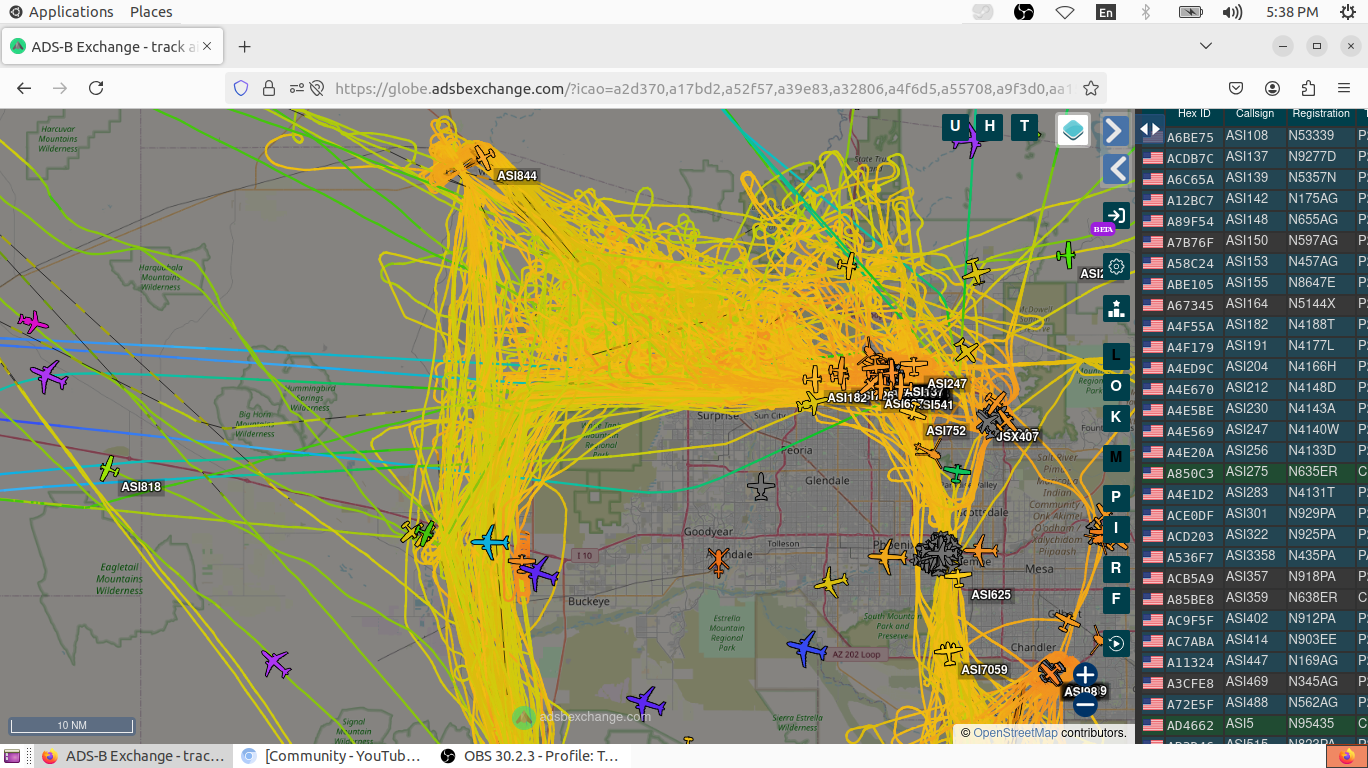This screenshot has width=1368, height=768.
Task: Sort table by Callsign column
Action: pos(1255,114)
